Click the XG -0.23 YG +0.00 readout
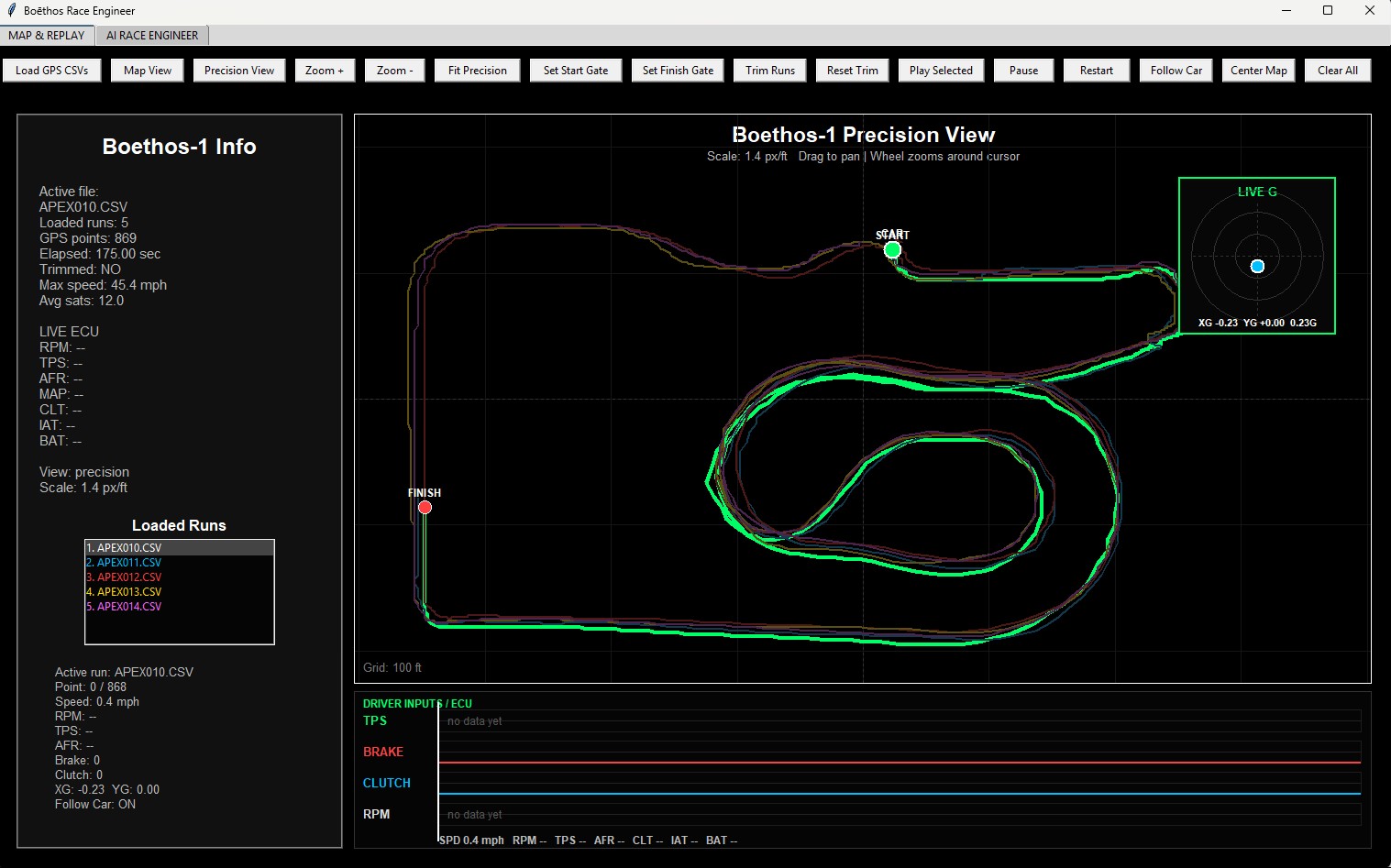Screen dimensions: 1391x868 click(1257, 323)
